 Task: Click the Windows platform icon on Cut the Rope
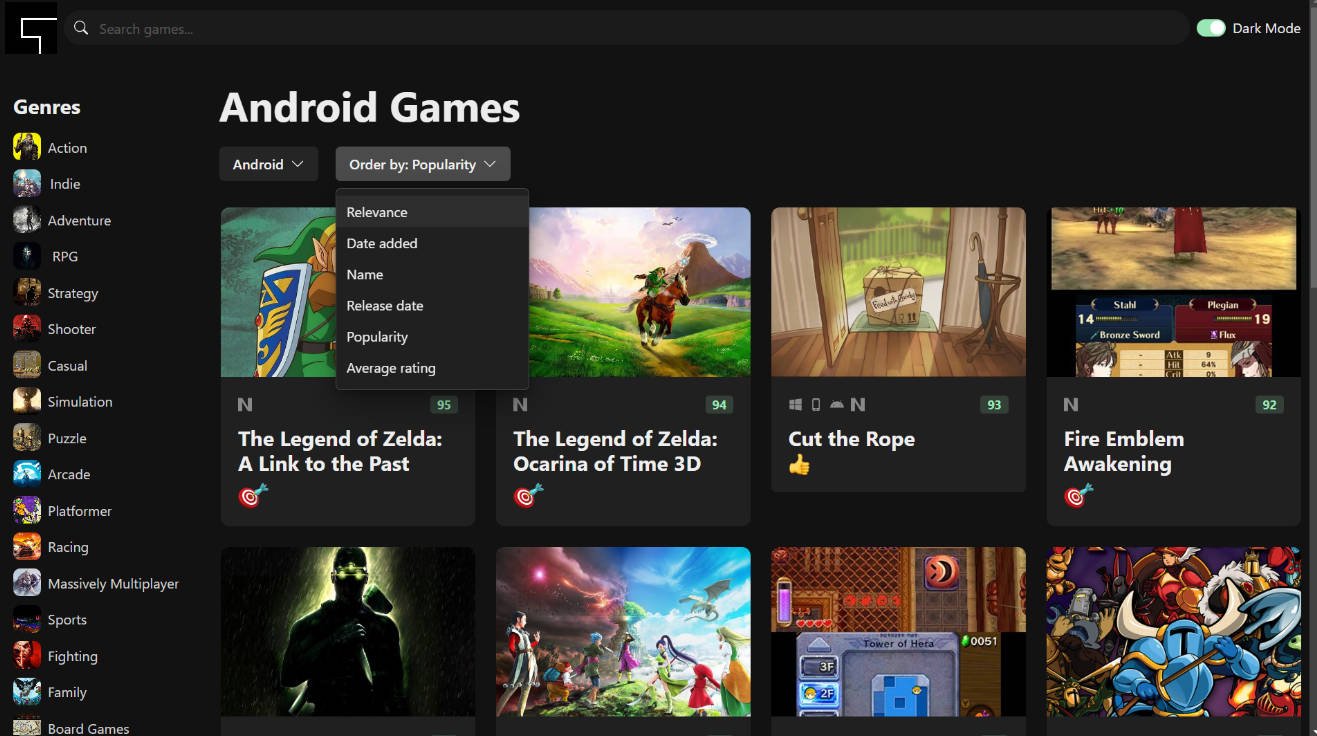(795, 404)
